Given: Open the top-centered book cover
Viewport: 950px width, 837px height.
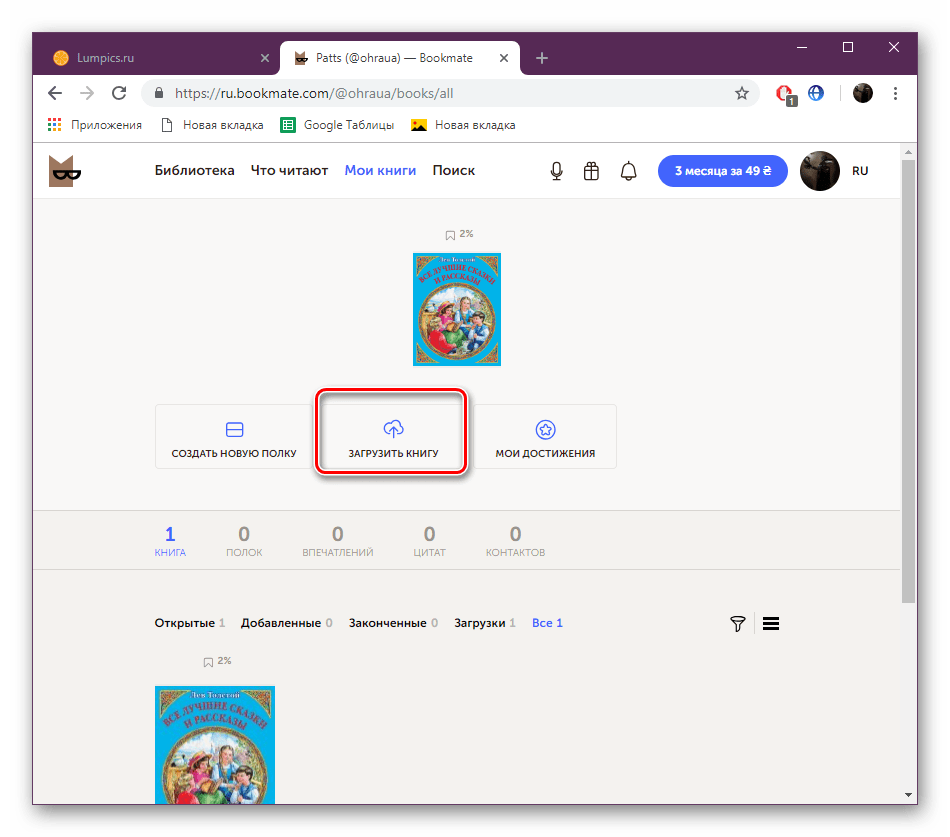Looking at the screenshot, I should click(457, 309).
